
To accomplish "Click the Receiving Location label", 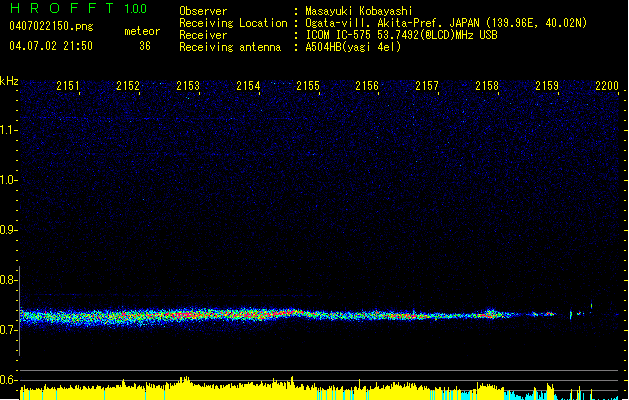I will (x=233, y=23).
